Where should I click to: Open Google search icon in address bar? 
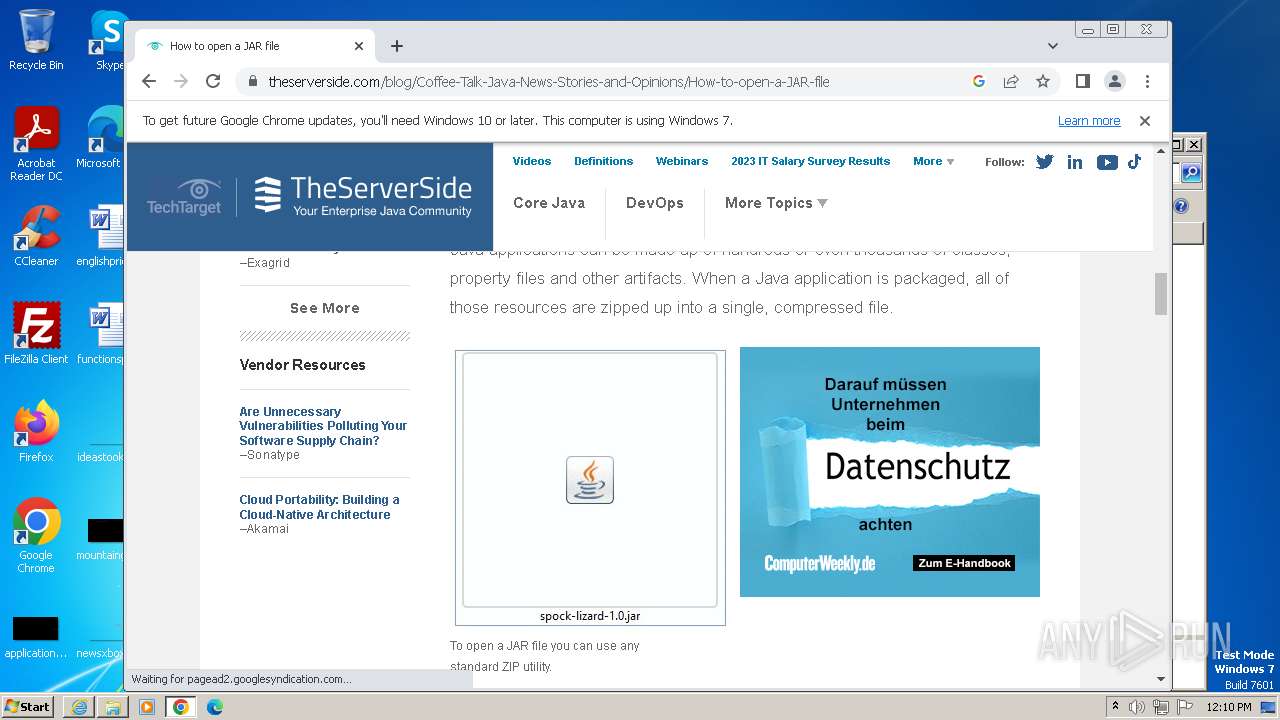point(979,81)
